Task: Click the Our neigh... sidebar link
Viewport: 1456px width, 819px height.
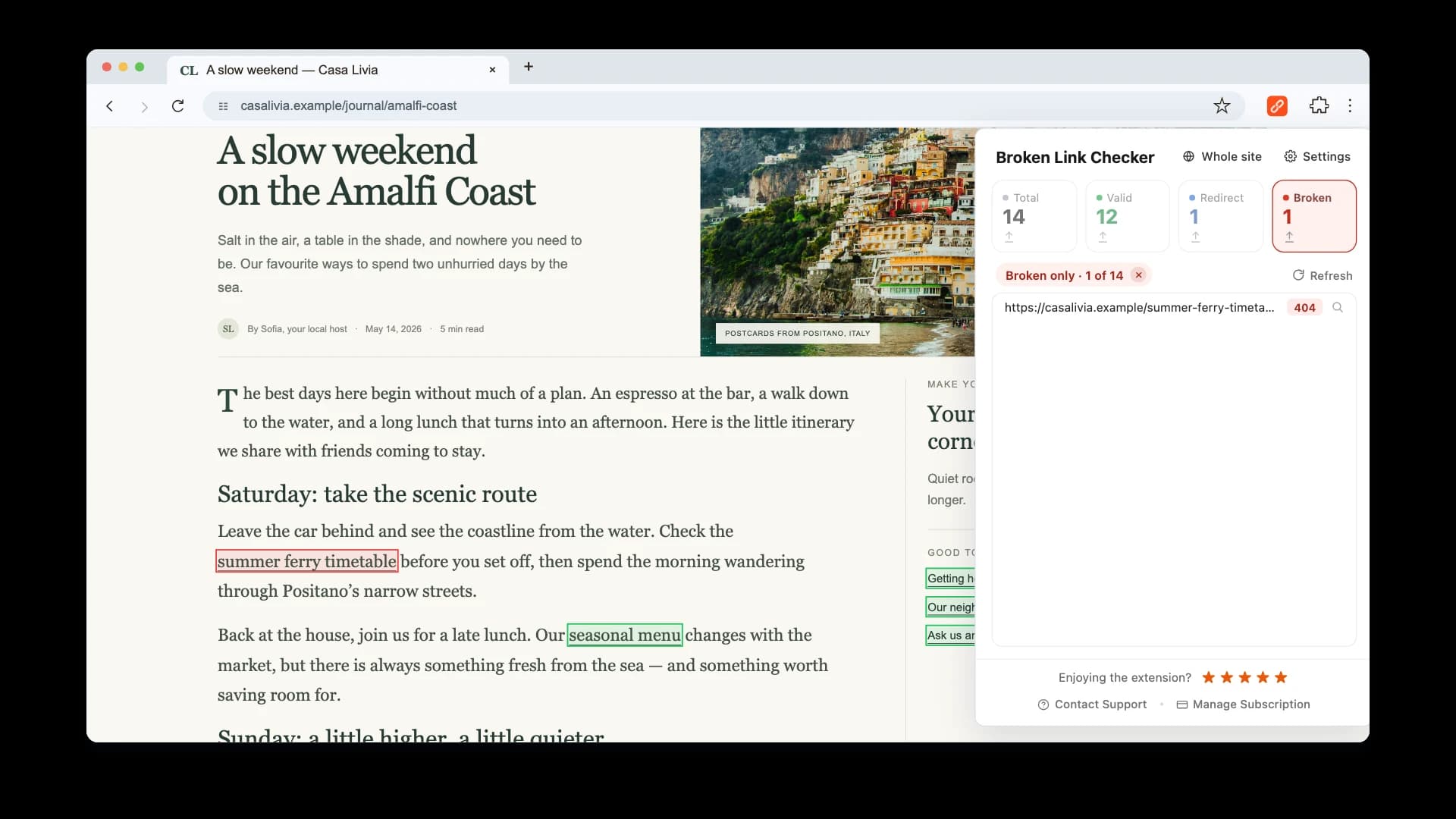Action: 950,607
